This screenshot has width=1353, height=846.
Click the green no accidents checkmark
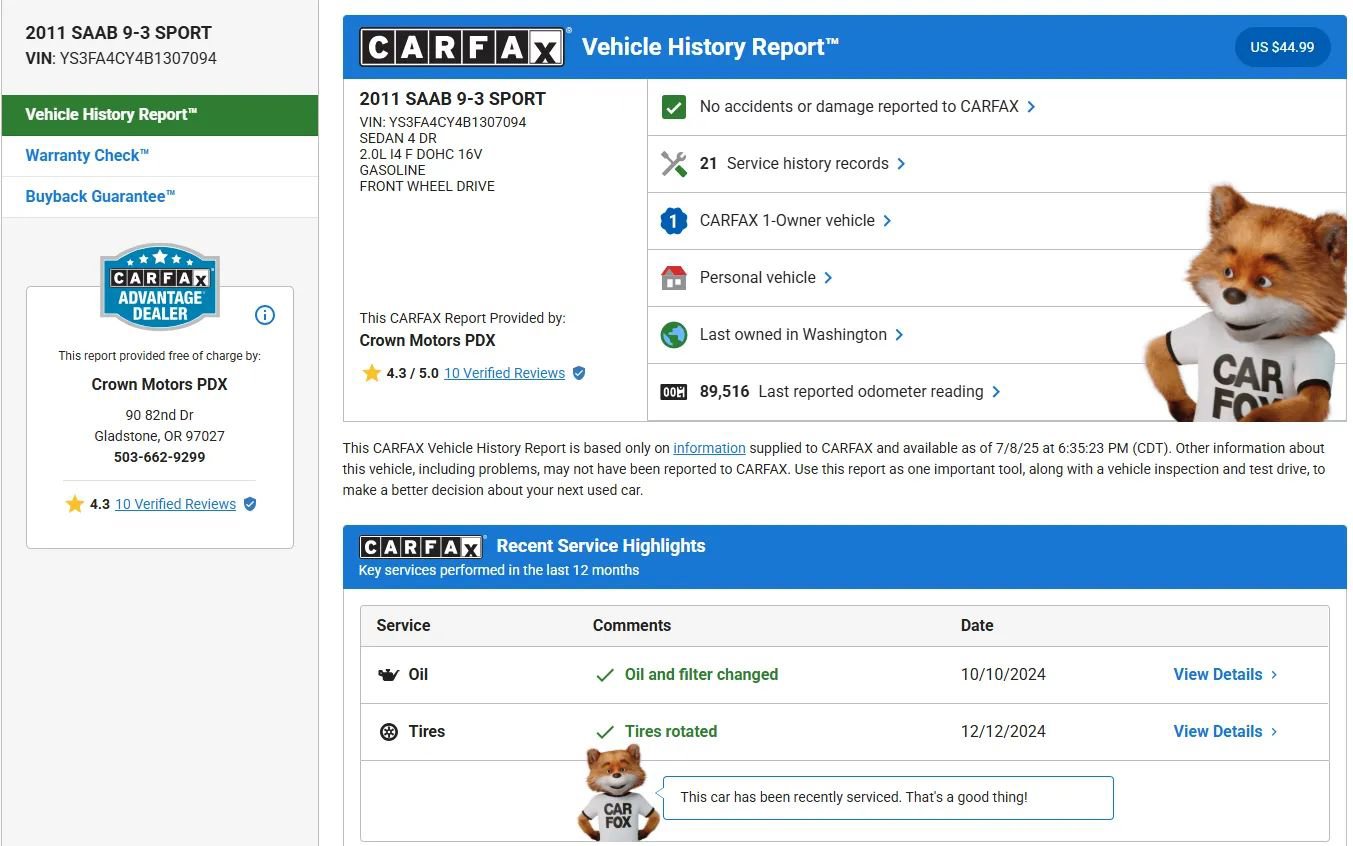pyautogui.click(x=674, y=107)
